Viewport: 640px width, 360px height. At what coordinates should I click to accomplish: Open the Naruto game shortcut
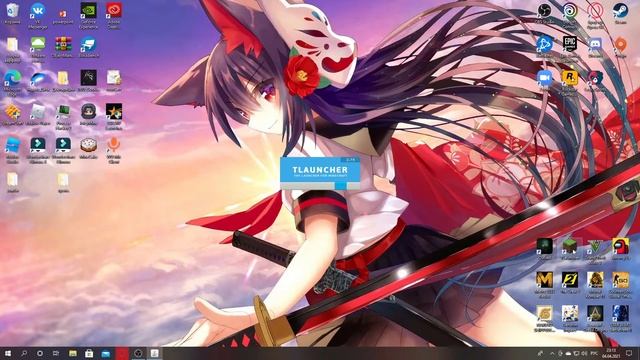544,314
